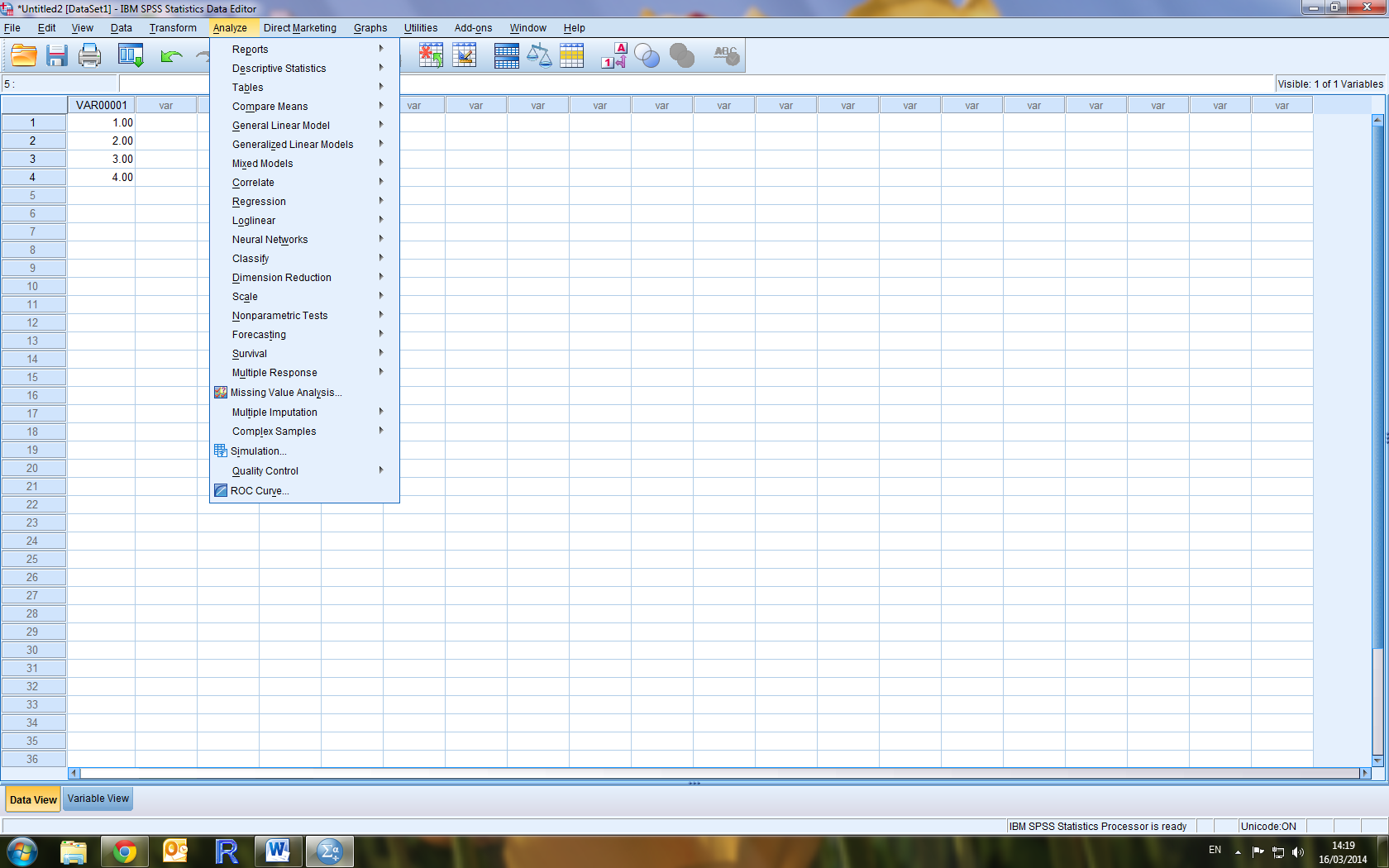
Task: Select the Data View tab
Action: 33,799
